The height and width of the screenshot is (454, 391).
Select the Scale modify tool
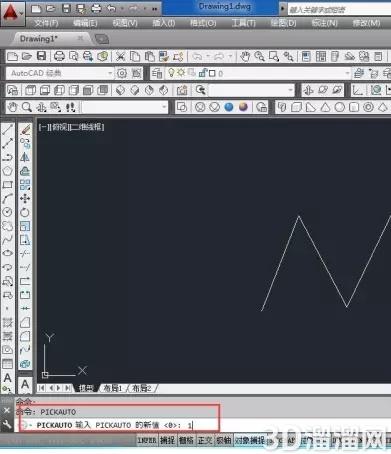tap(25, 226)
